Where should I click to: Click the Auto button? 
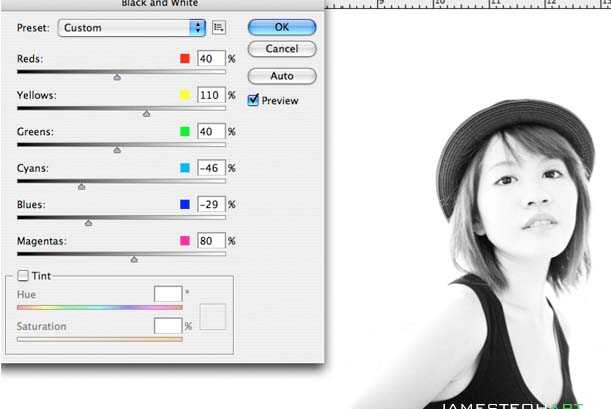coord(281,76)
